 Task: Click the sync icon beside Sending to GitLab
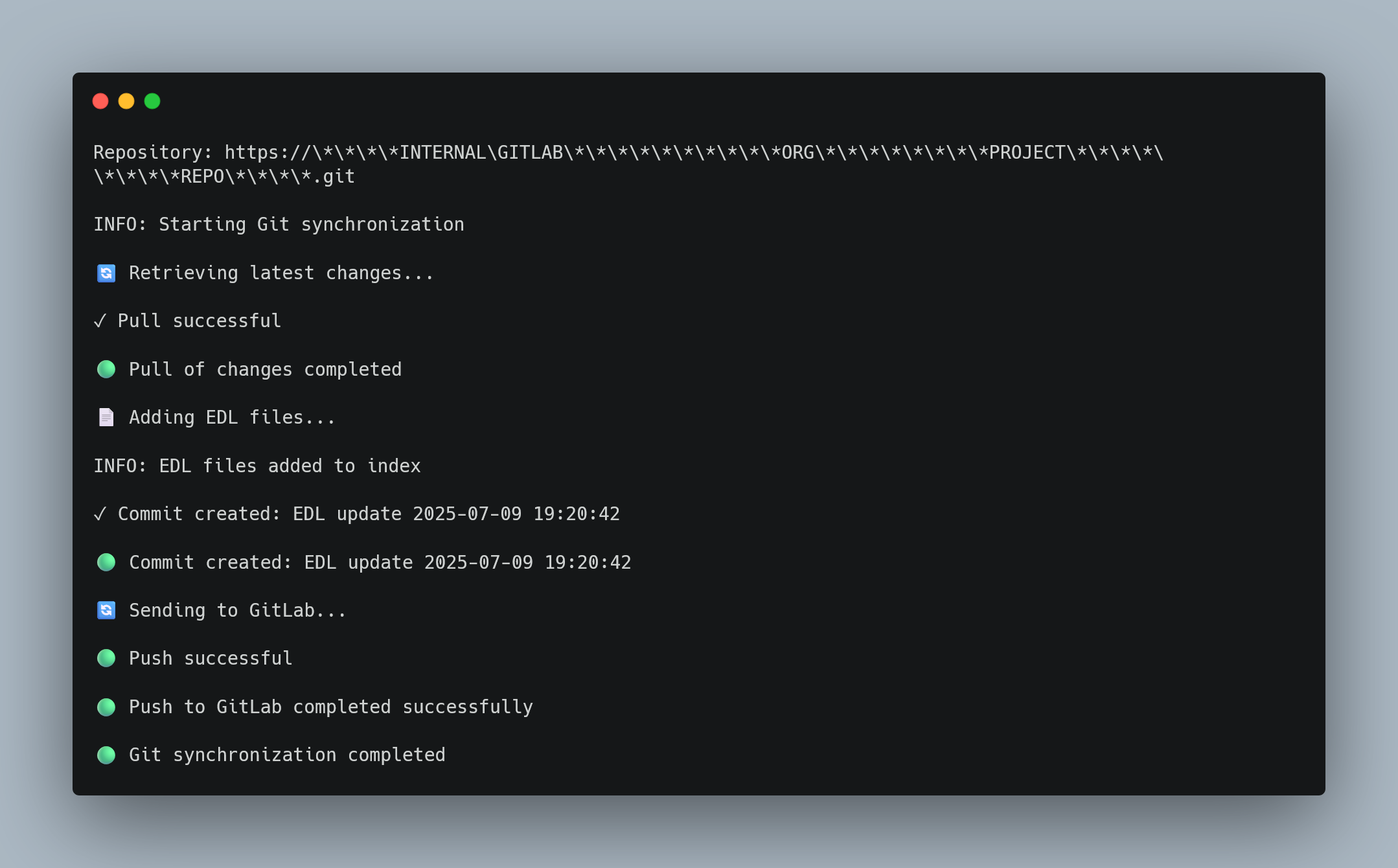106,610
